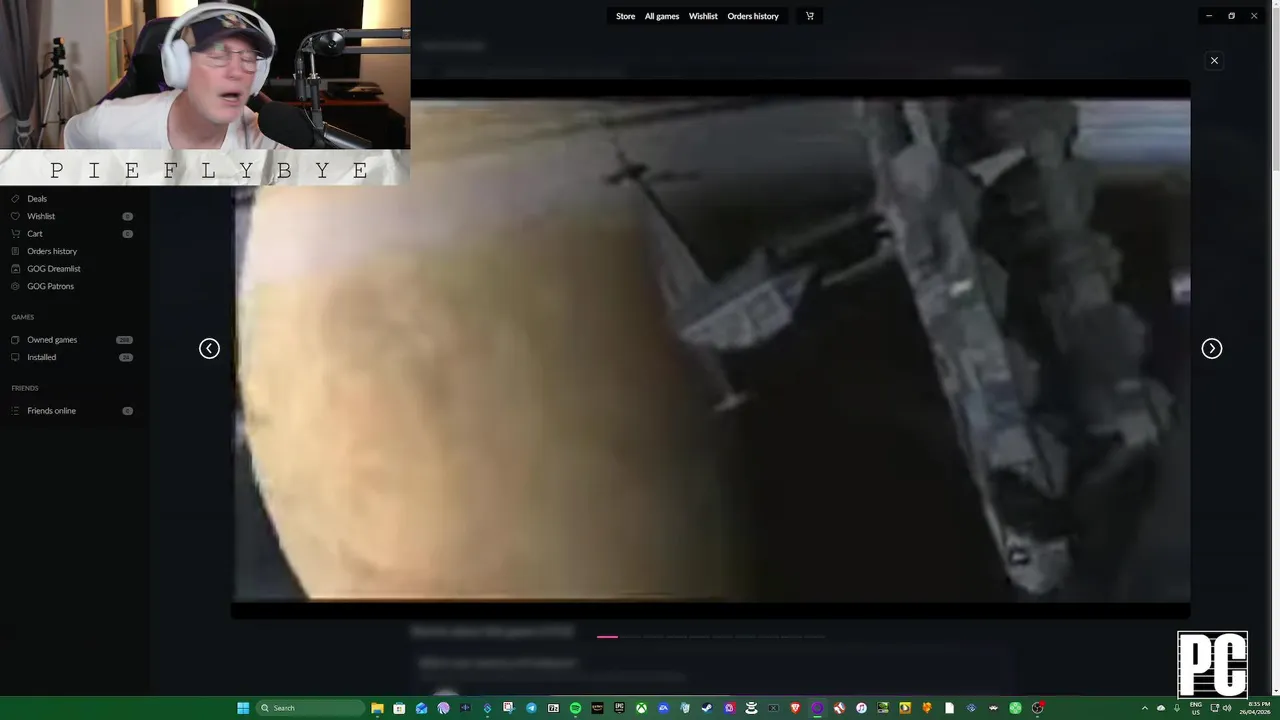Screen dimensions: 1280x720
Task: Open the All games tab
Action: 661,16
